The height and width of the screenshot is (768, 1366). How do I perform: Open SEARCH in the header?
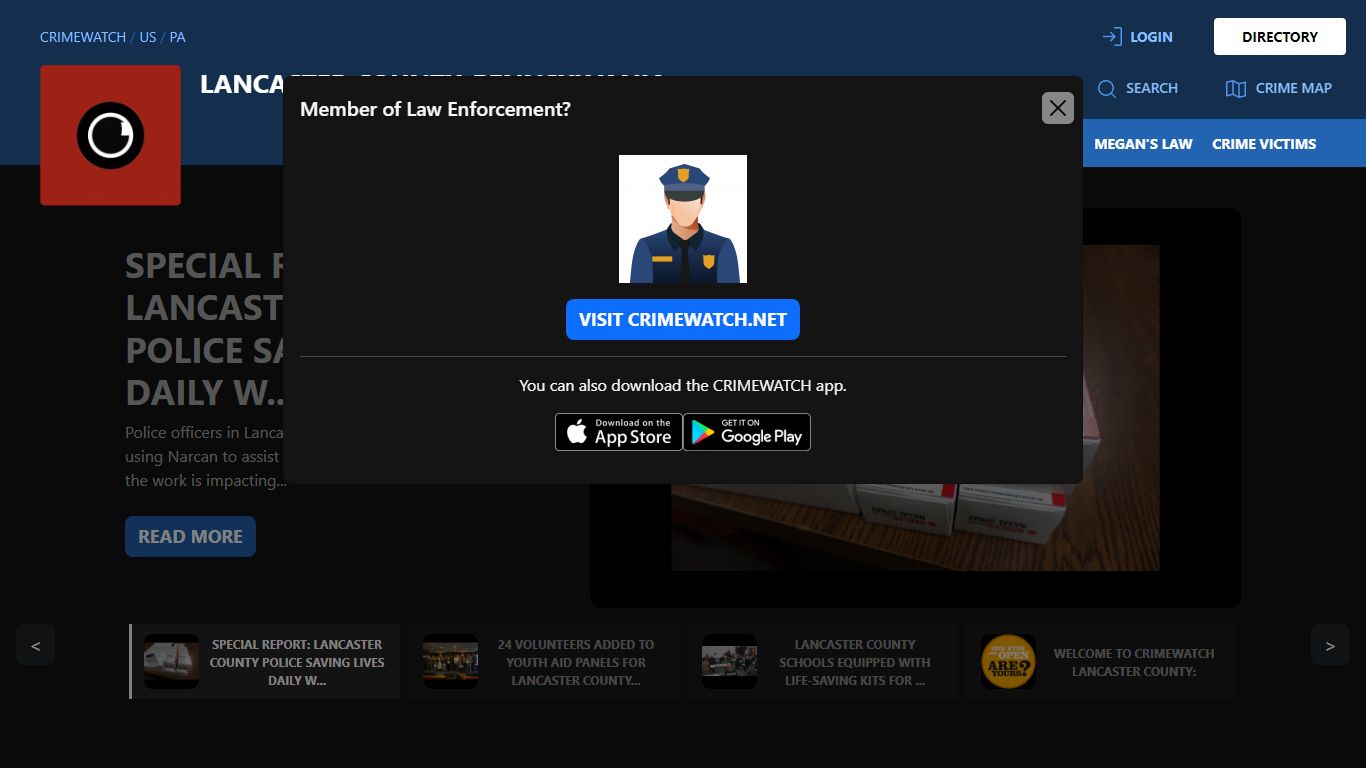tap(1138, 88)
